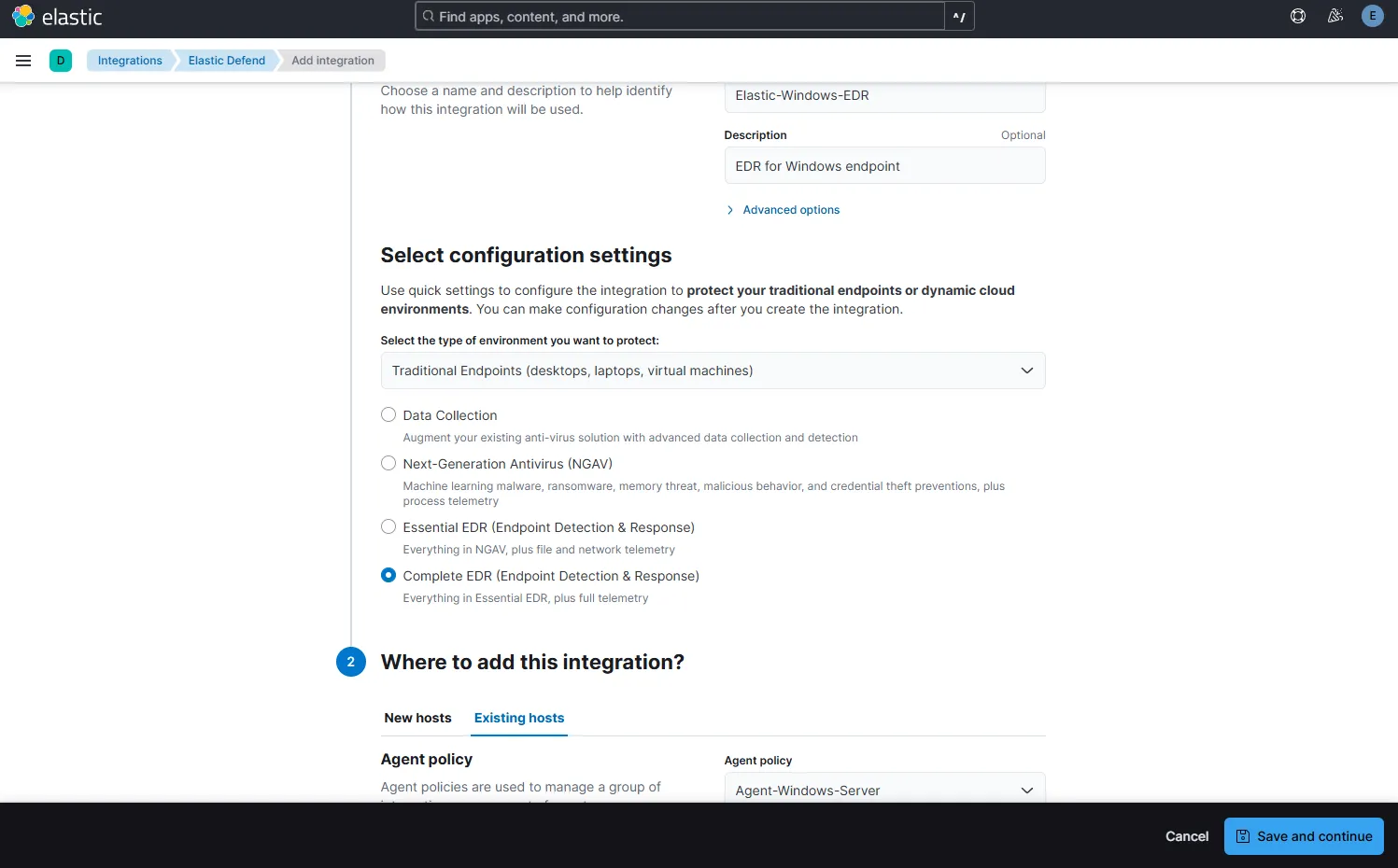Image resolution: width=1398 pixels, height=868 pixels.
Task: Click the green D space icon in breadcrumbs
Action: click(60, 60)
